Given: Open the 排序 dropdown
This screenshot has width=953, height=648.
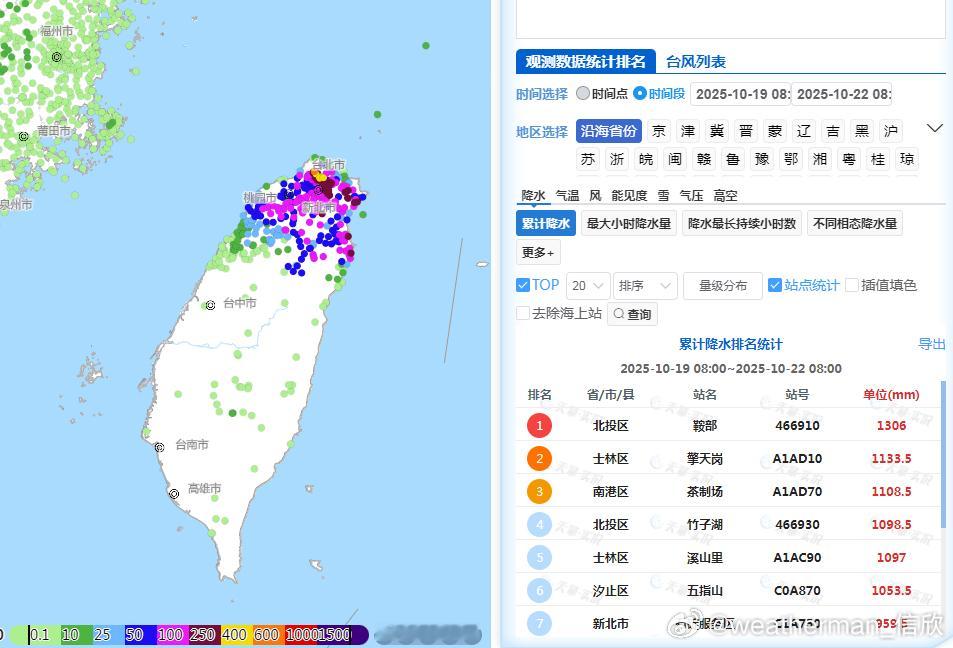Looking at the screenshot, I should click(x=645, y=286).
